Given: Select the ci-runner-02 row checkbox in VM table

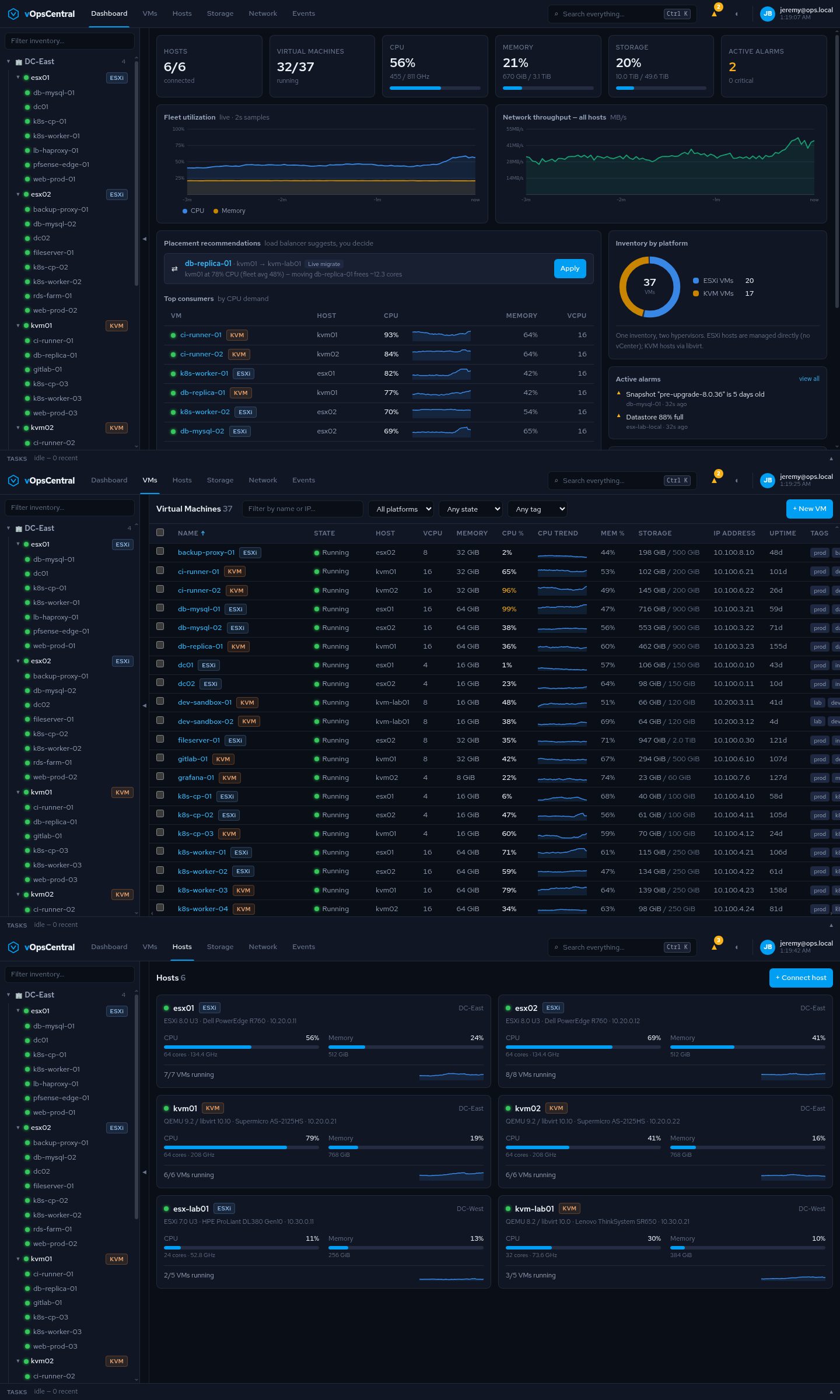Looking at the screenshot, I should pos(160,589).
